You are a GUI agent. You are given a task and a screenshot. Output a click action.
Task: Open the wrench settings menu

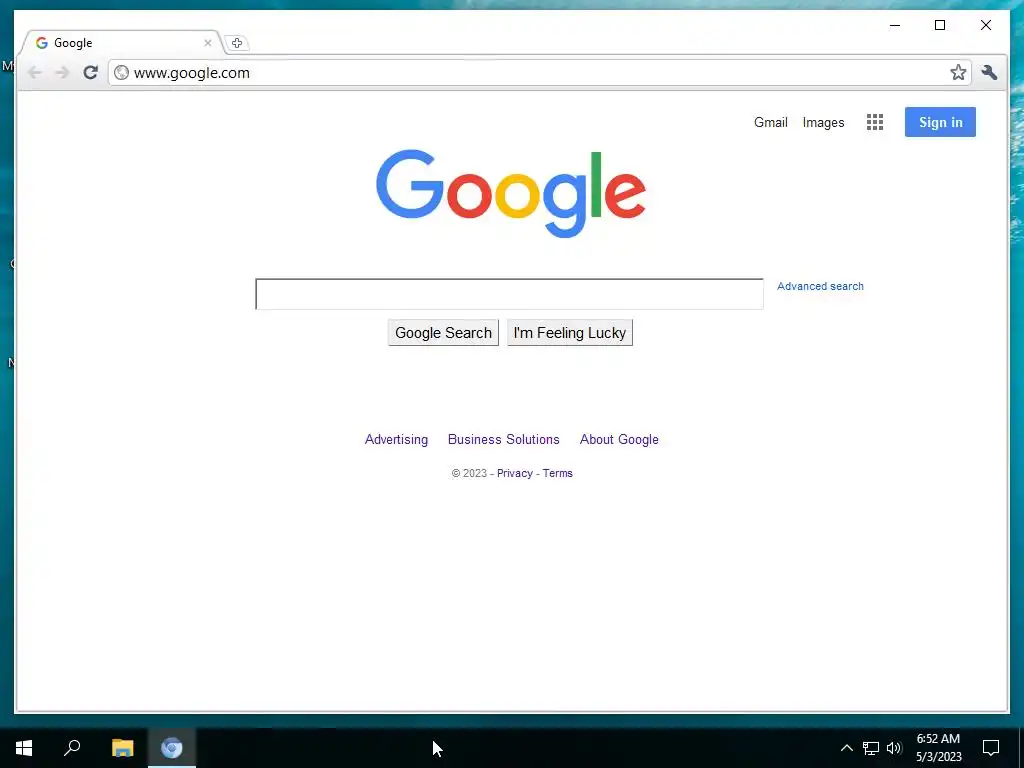pos(989,72)
